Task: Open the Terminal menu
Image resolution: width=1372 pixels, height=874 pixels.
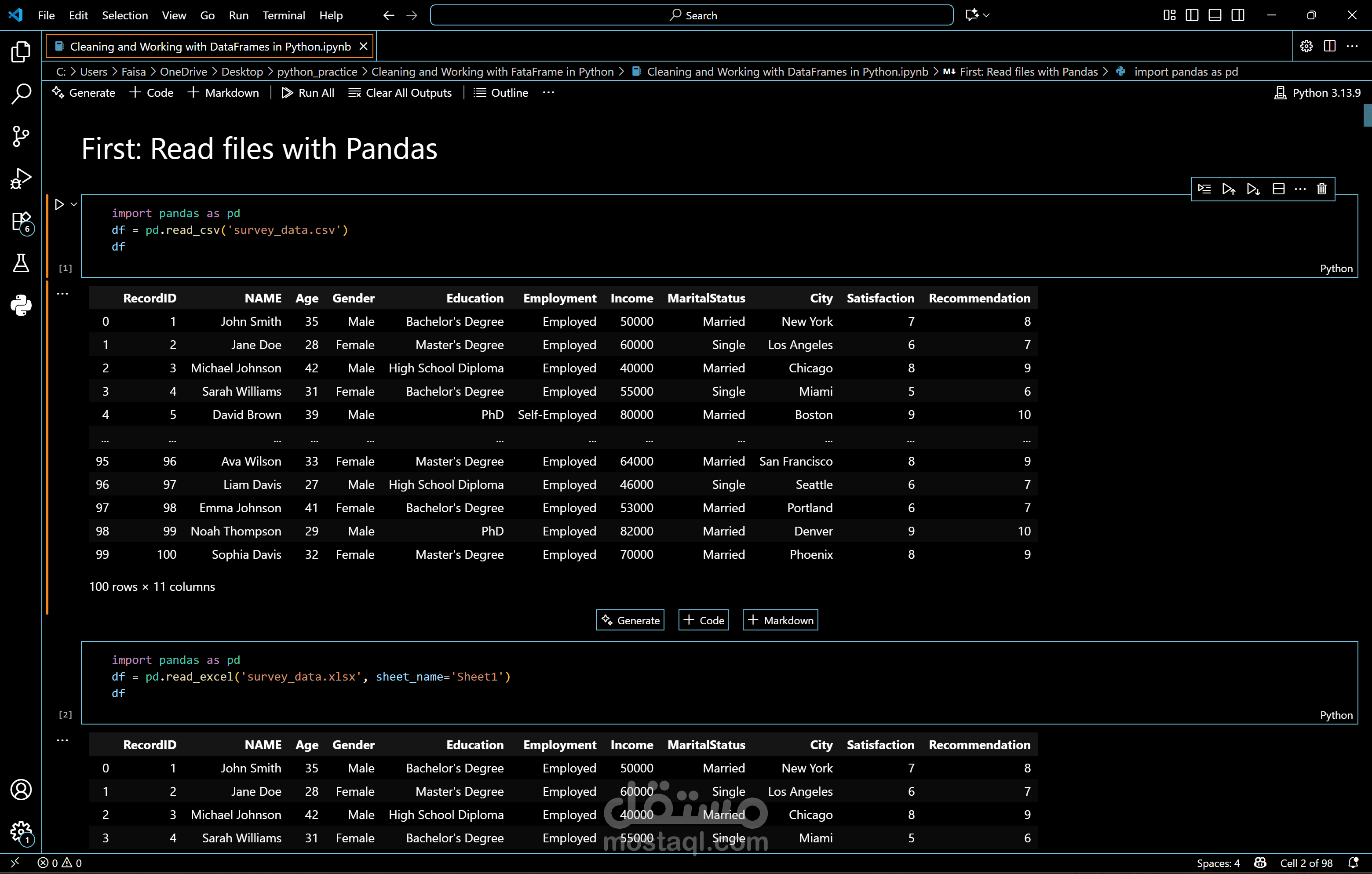Action: coord(284,15)
